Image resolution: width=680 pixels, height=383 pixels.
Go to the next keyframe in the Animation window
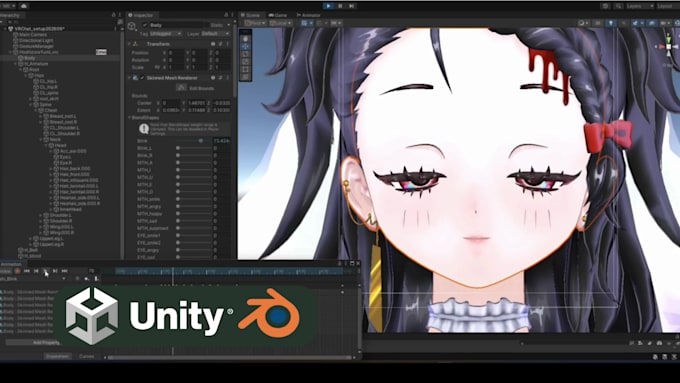point(55,271)
